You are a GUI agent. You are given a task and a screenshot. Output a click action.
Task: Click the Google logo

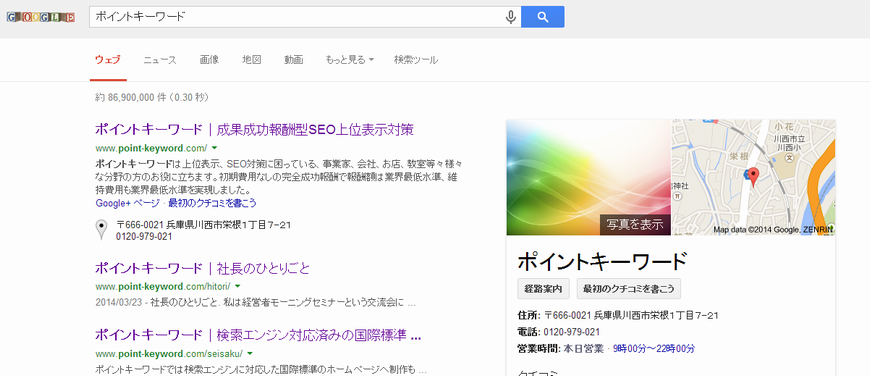(41, 18)
